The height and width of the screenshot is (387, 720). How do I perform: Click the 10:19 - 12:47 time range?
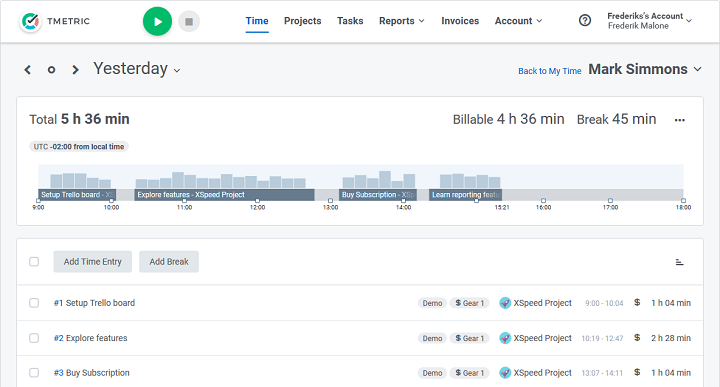coord(602,338)
